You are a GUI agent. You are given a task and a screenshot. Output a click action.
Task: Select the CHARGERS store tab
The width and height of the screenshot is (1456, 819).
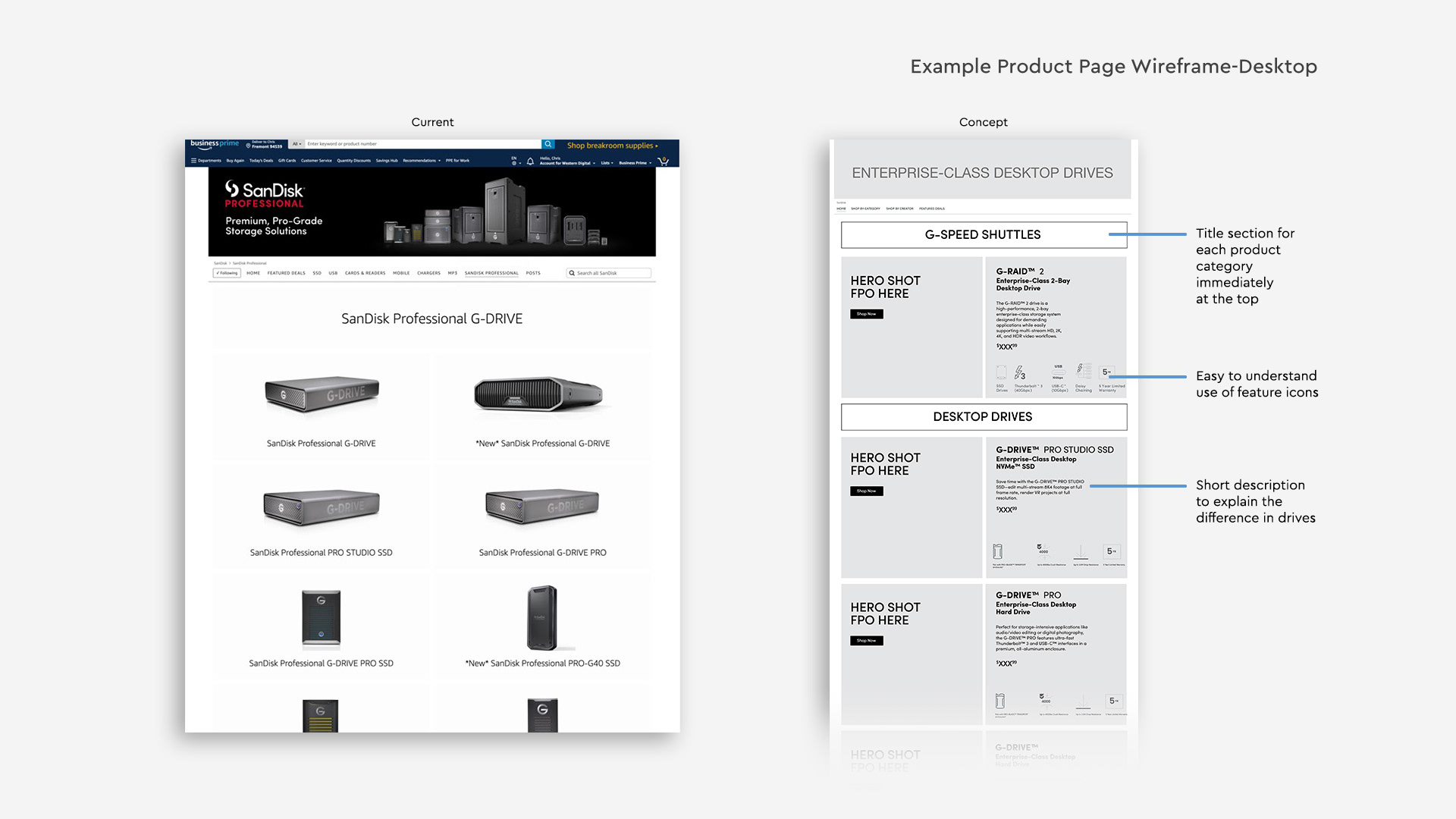(x=429, y=273)
